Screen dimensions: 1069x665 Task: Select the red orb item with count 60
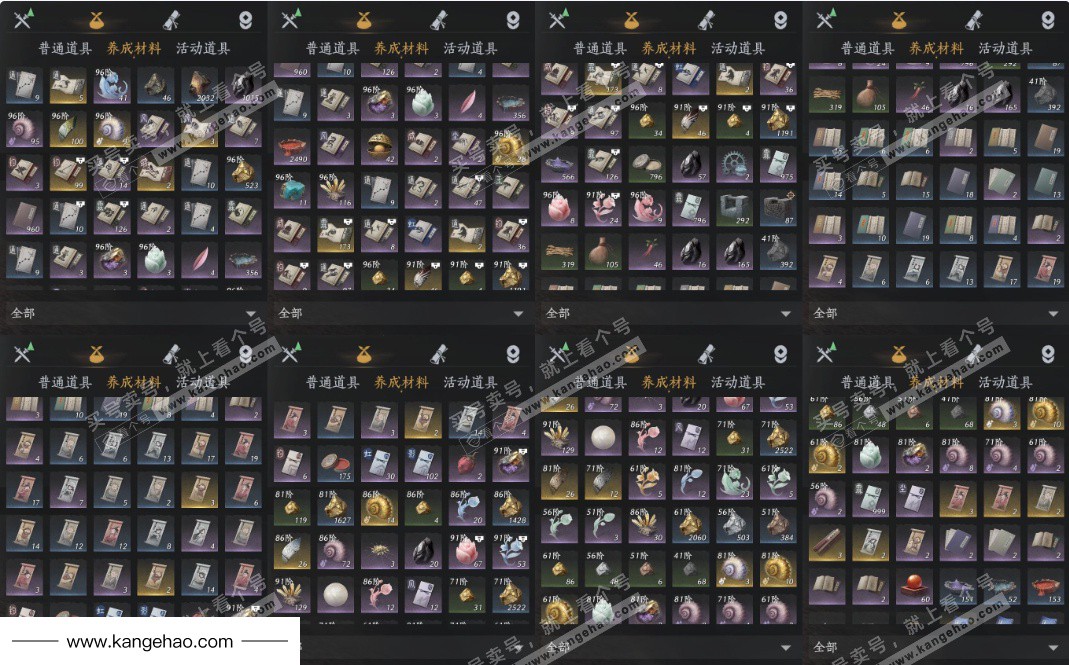[x=914, y=587]
